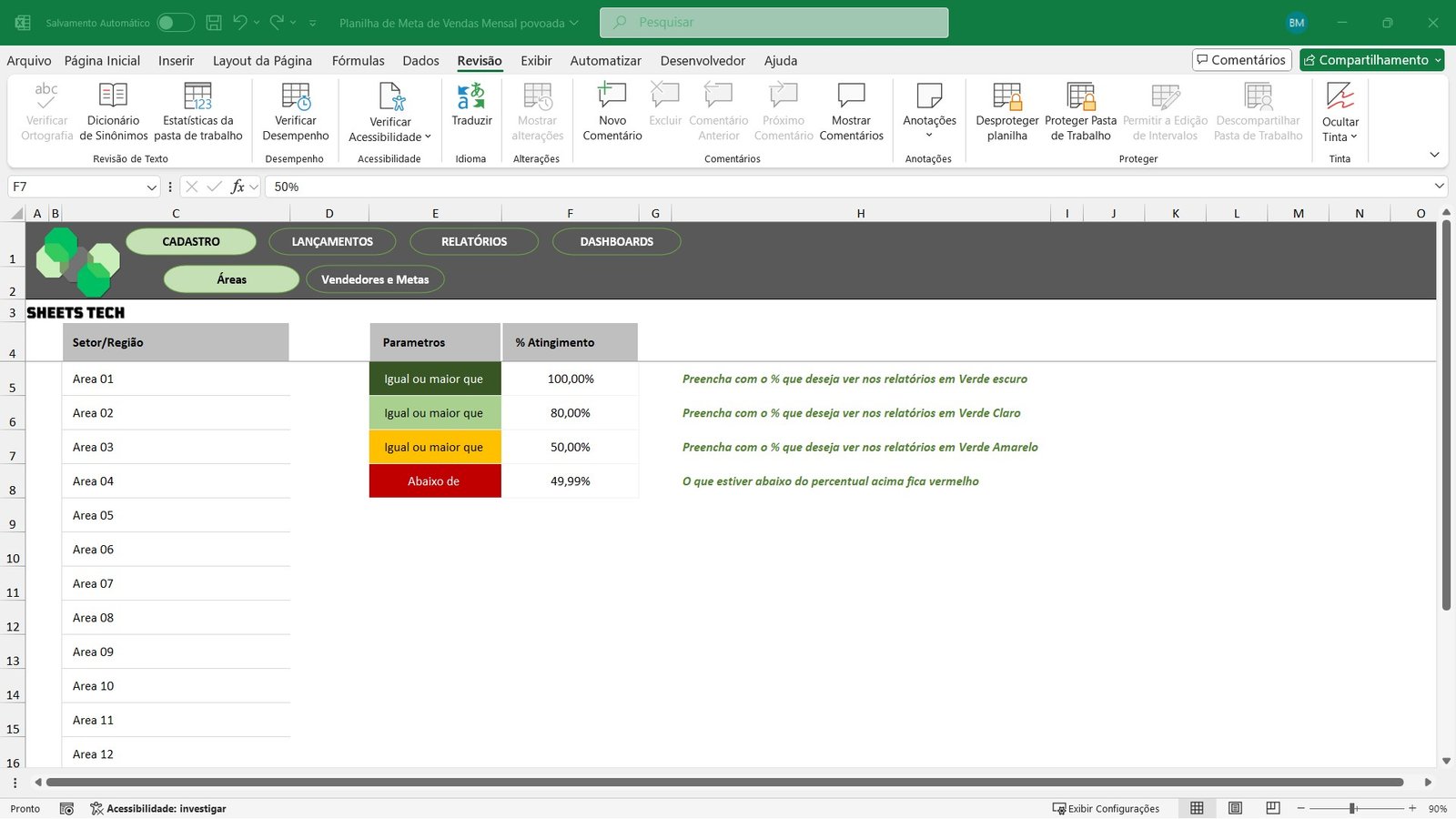
Task: Open the Fórmulas tab
Action: [358, 60]
